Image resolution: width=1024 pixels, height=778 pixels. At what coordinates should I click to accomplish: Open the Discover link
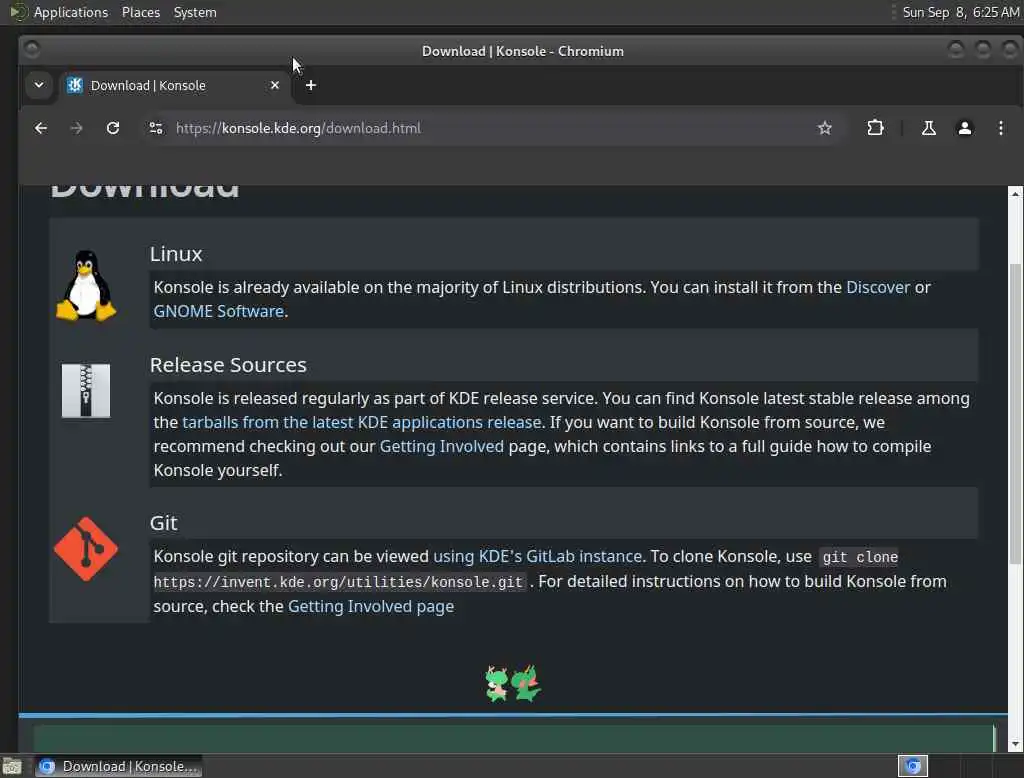[878, 287]
